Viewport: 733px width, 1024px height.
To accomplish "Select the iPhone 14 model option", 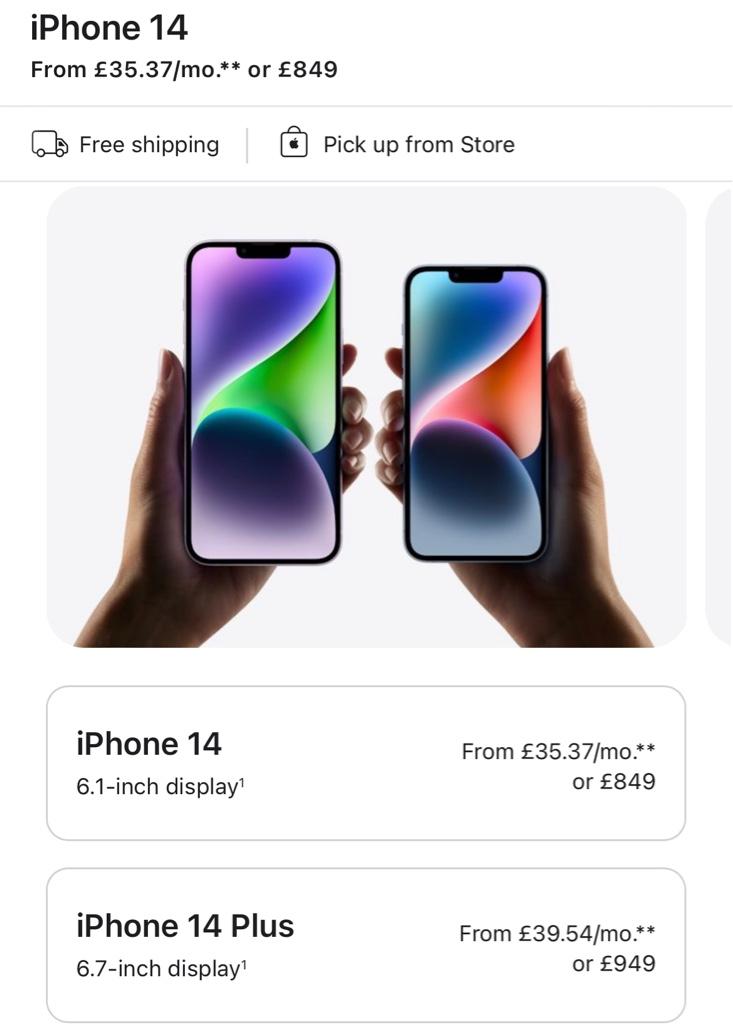I will click(366, 763).
